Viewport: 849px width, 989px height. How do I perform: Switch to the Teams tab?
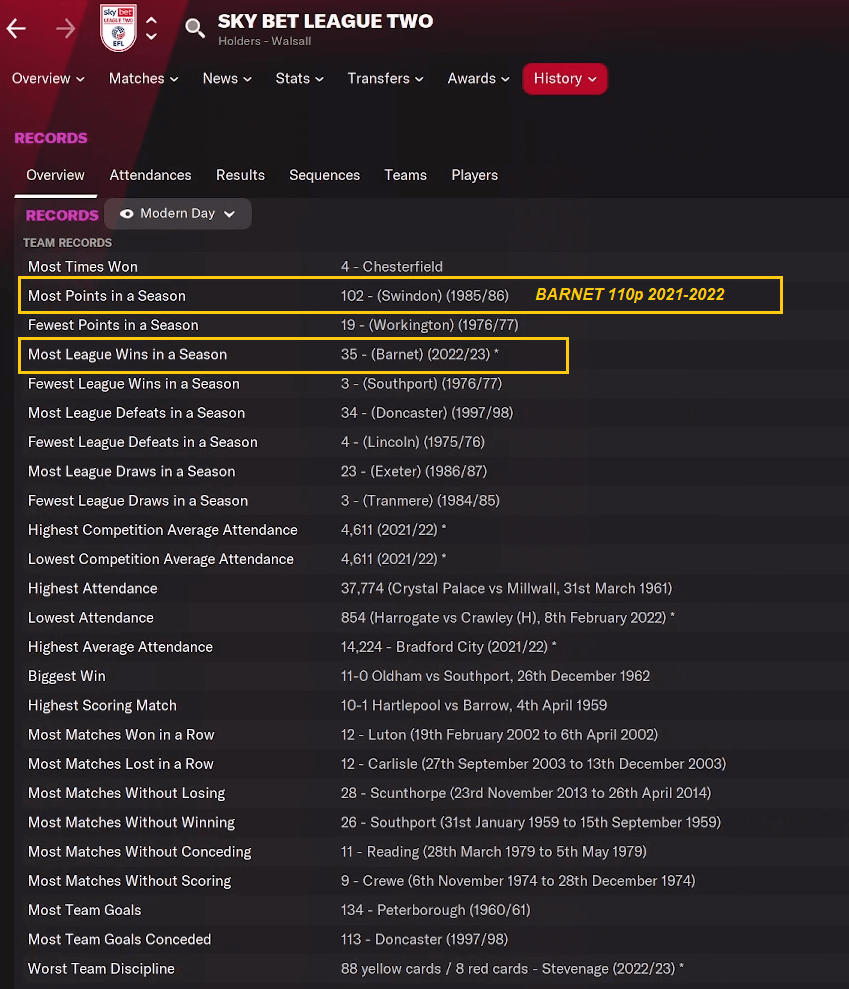[x=406, y=175]
